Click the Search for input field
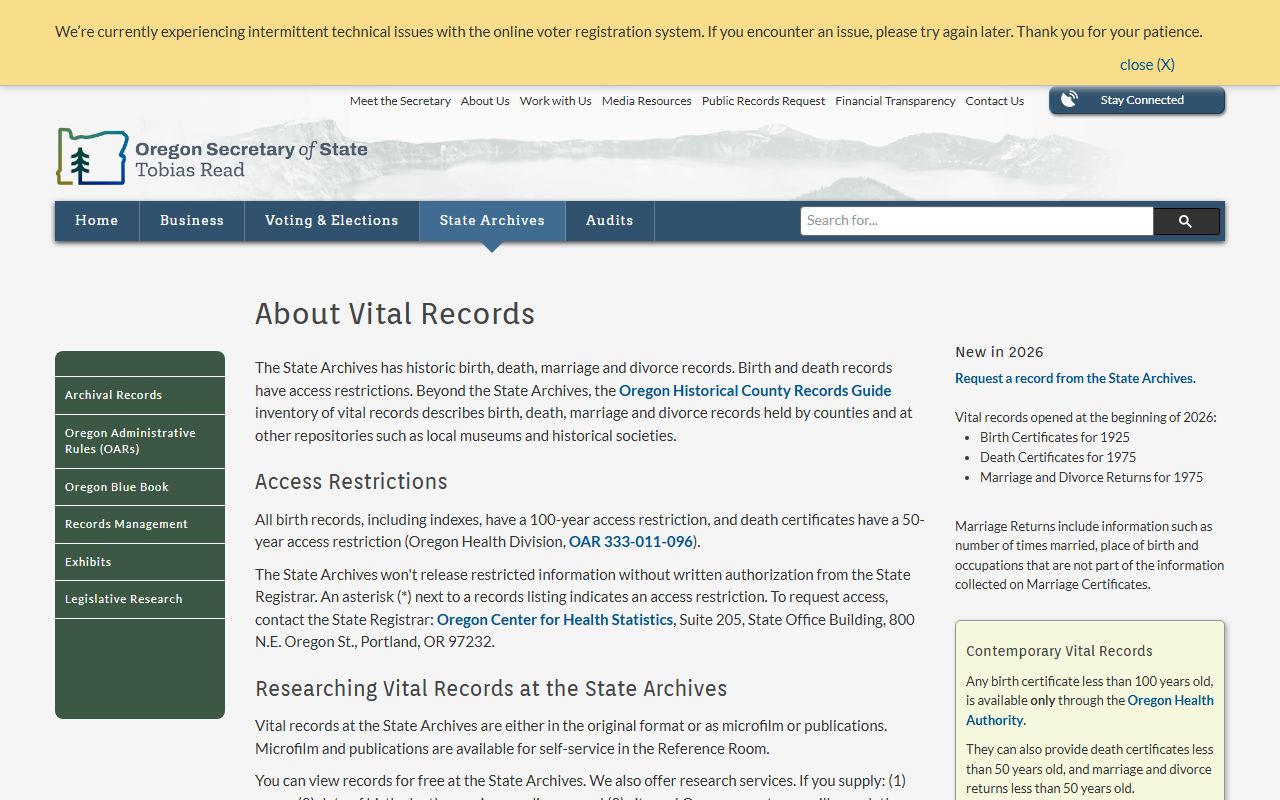 click(x=977, y=221)
